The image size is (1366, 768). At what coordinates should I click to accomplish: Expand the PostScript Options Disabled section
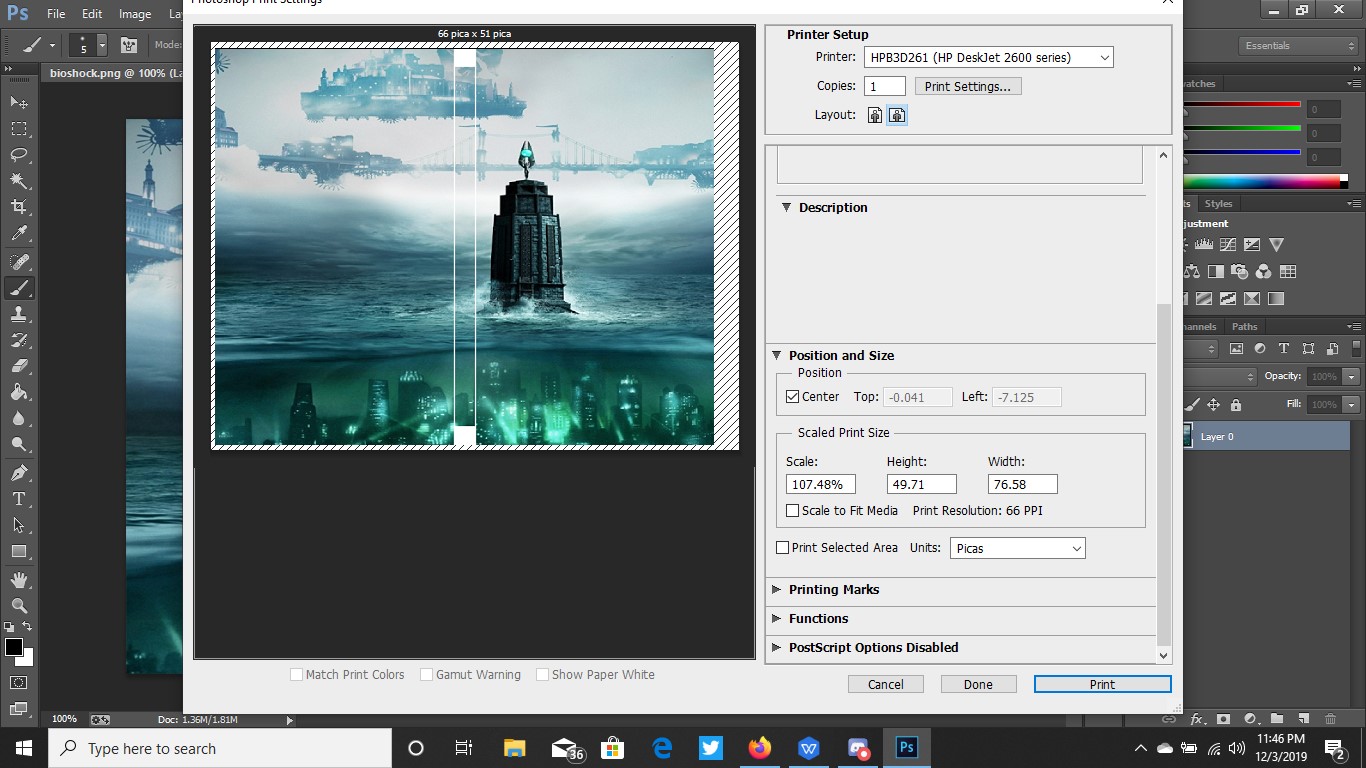pos(776,648)
